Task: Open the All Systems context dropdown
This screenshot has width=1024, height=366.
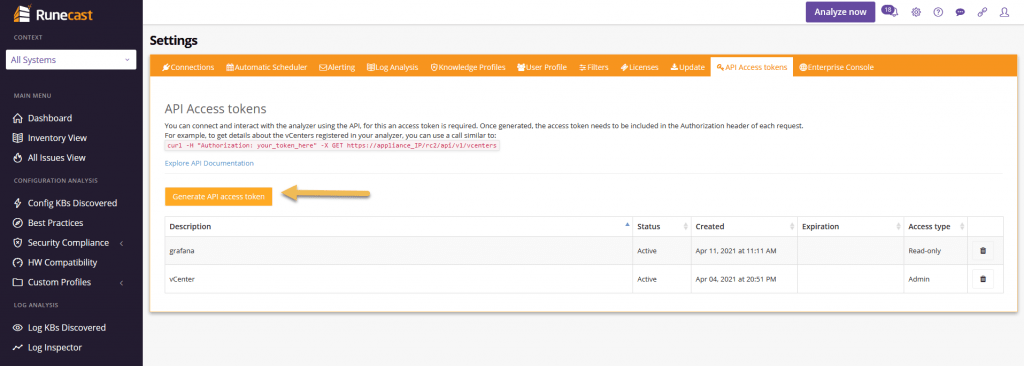Action: coord(71,59)
